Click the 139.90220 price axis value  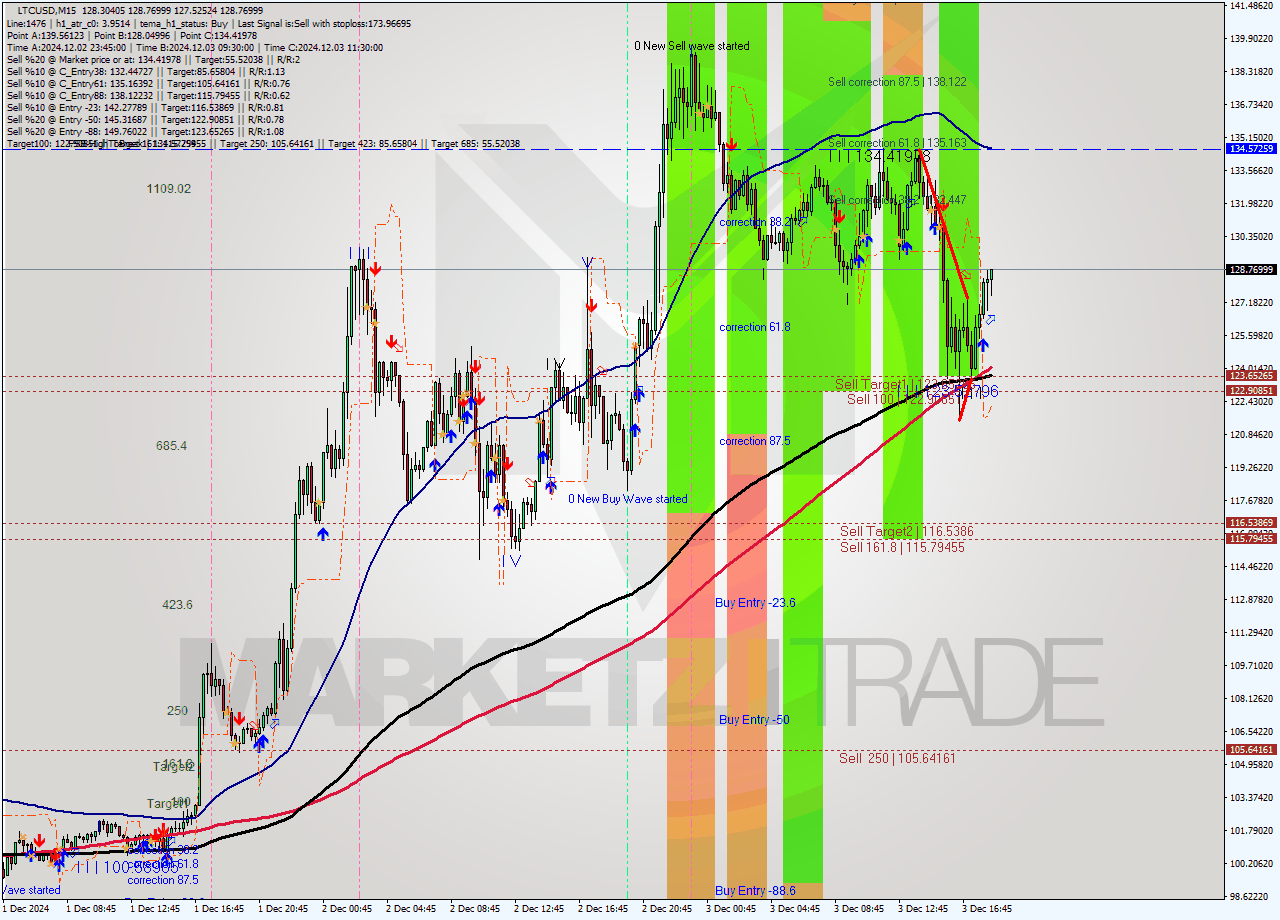1251,38
